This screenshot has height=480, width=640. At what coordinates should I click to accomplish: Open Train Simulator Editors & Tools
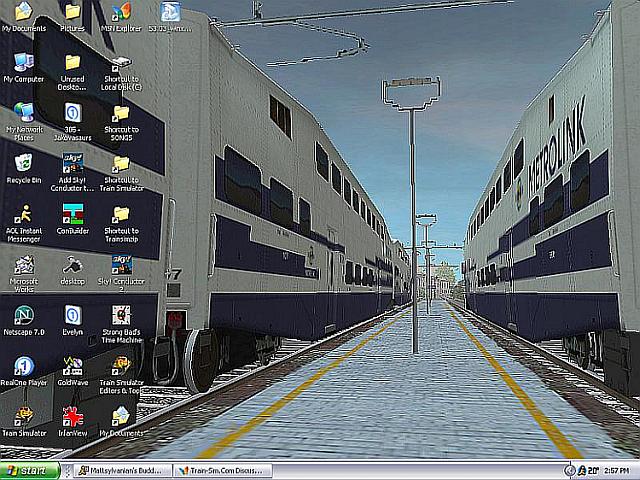click(121, 375)
